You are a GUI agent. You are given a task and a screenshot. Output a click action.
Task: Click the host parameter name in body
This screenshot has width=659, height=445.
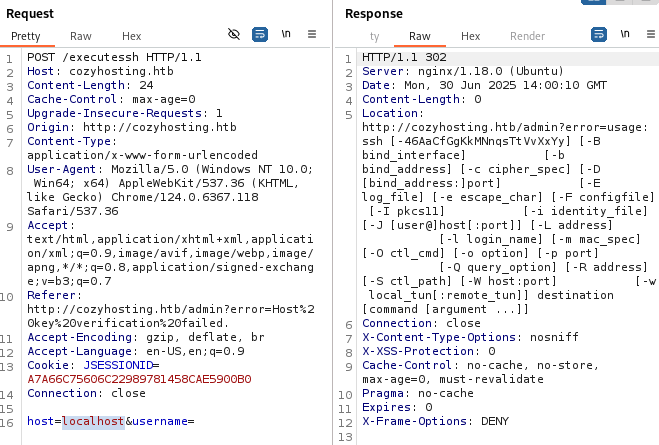point(41,421)
